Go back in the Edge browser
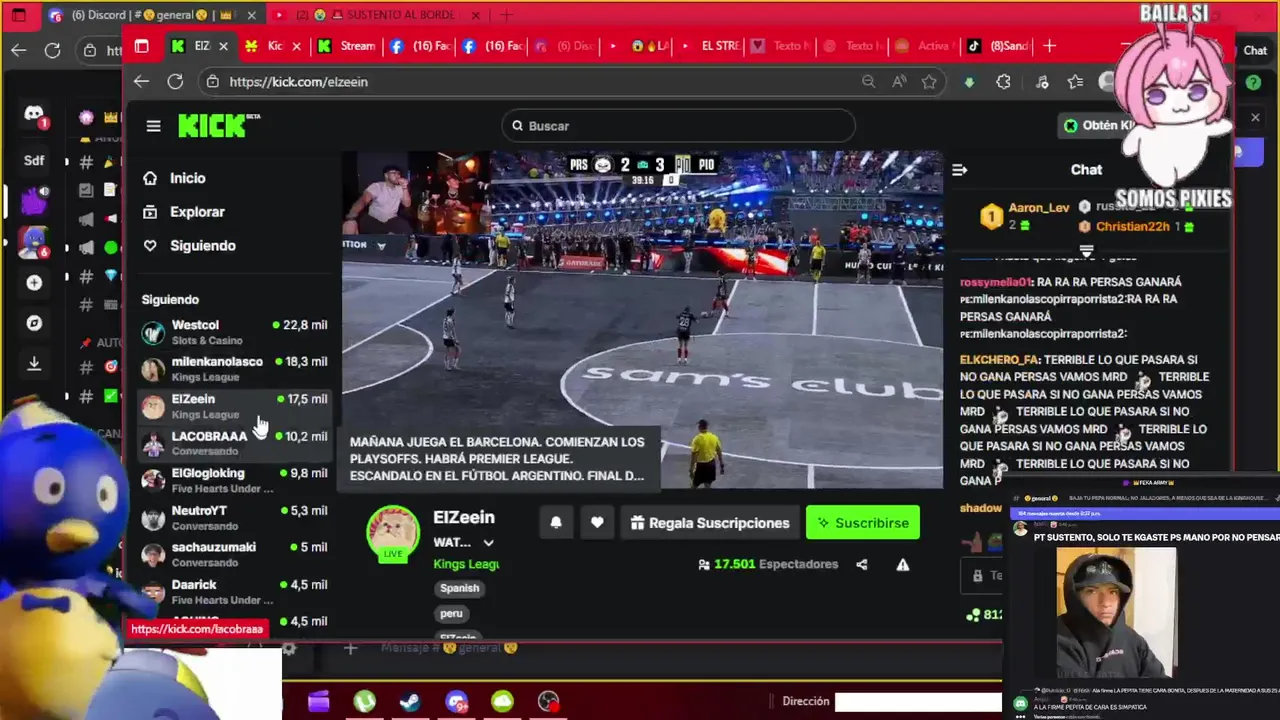The height and width of the screenshot is (720, 1280). [142, 82]
